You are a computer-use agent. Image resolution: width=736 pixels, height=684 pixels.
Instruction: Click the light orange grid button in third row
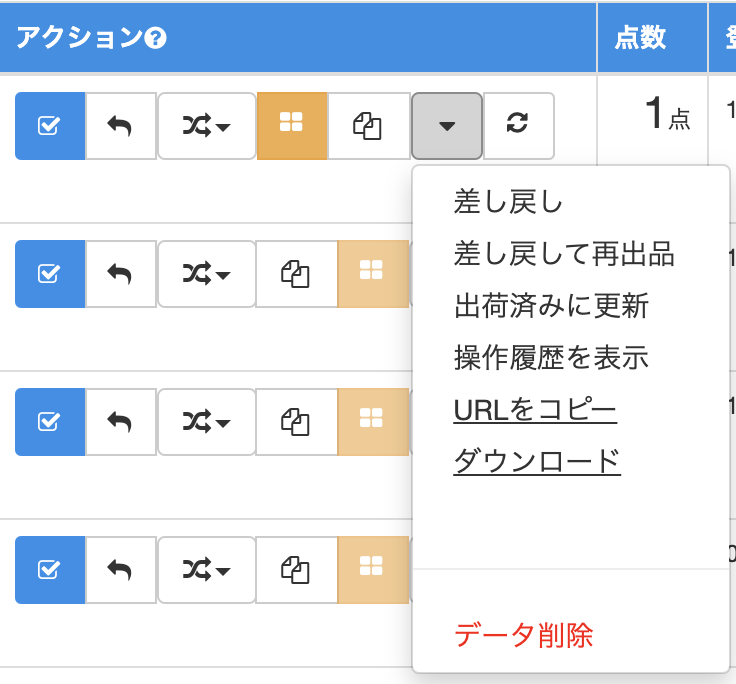click(373, 422)
